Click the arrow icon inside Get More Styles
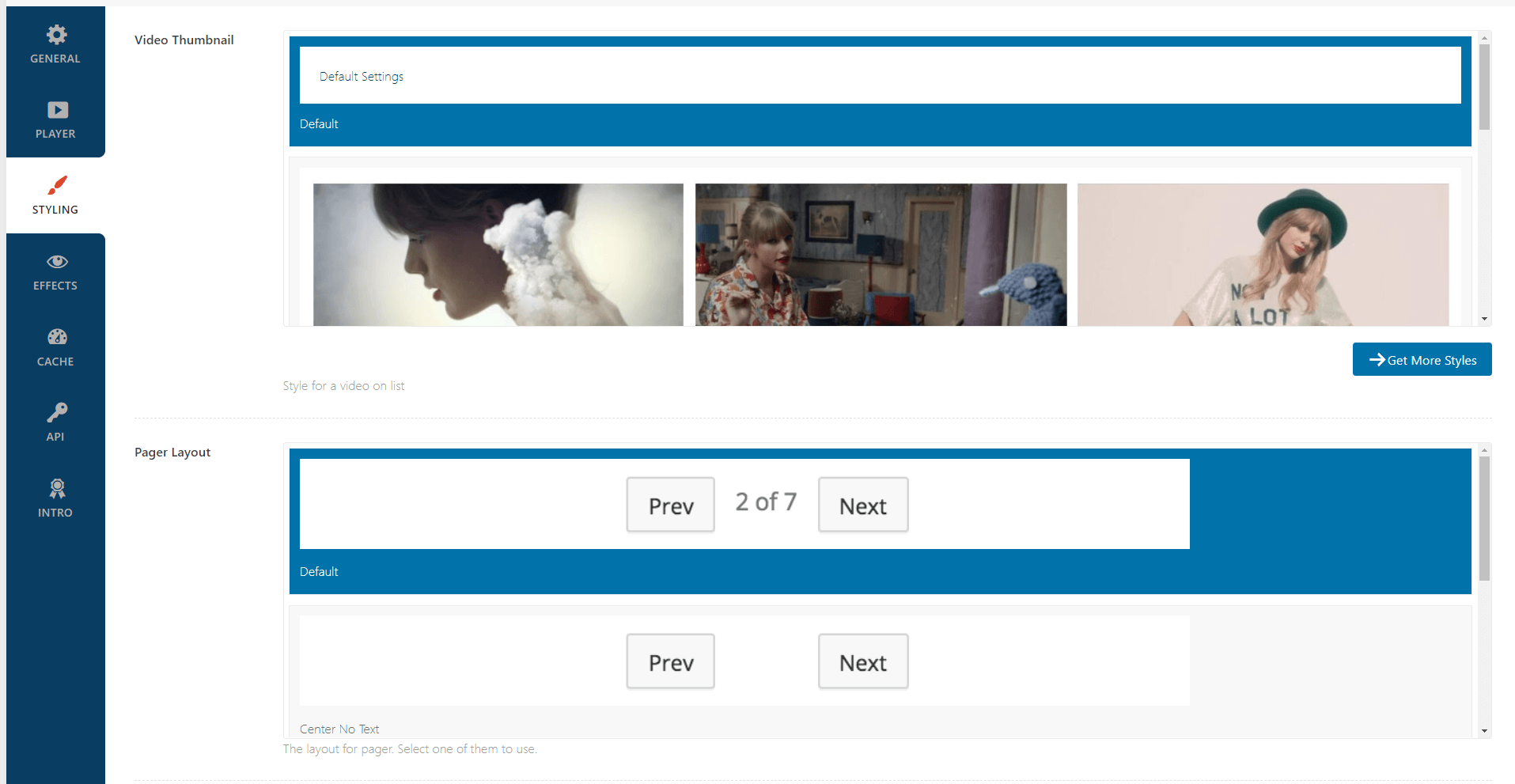This screenshot has width=1515, height=784. (x=1377, y=359)
